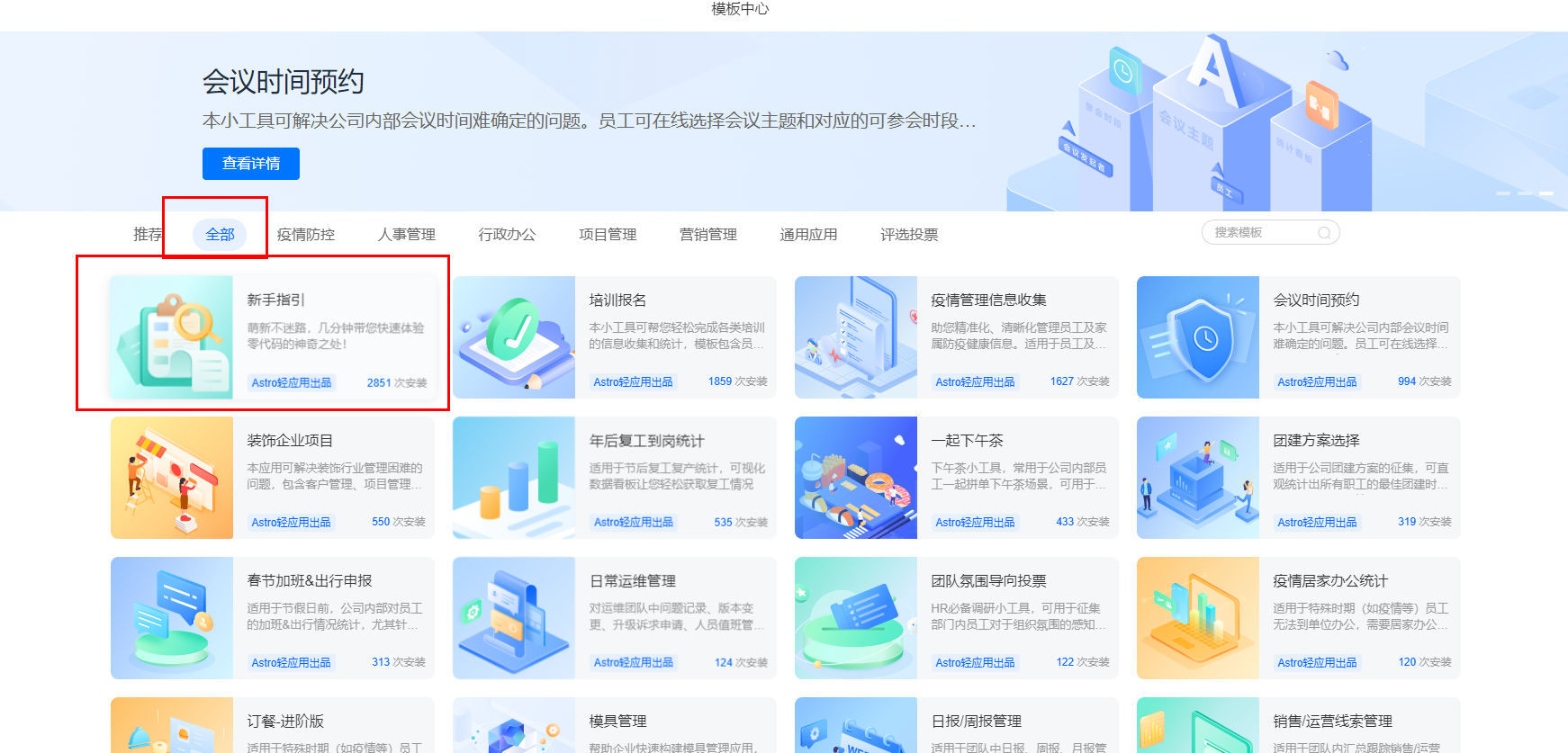Open the 一起下午茶 template image

[x=856, y=478]
